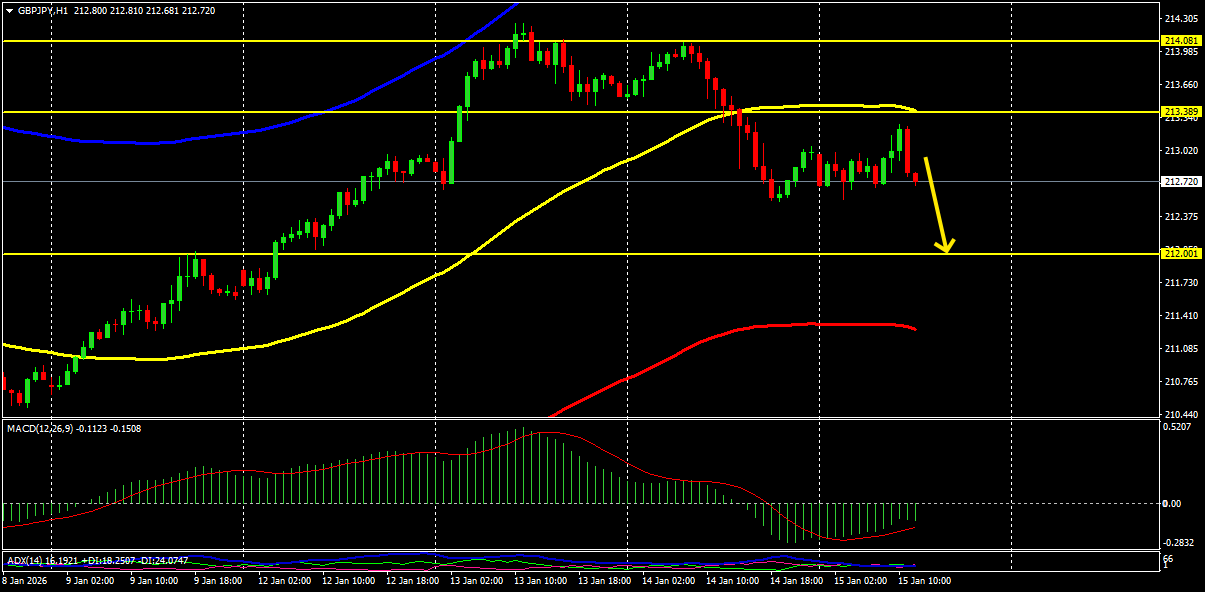The height and width of the screenshot is (592, 1205).
Task: Click the MACD scale value -0.2832
Action: point(1180,543)
